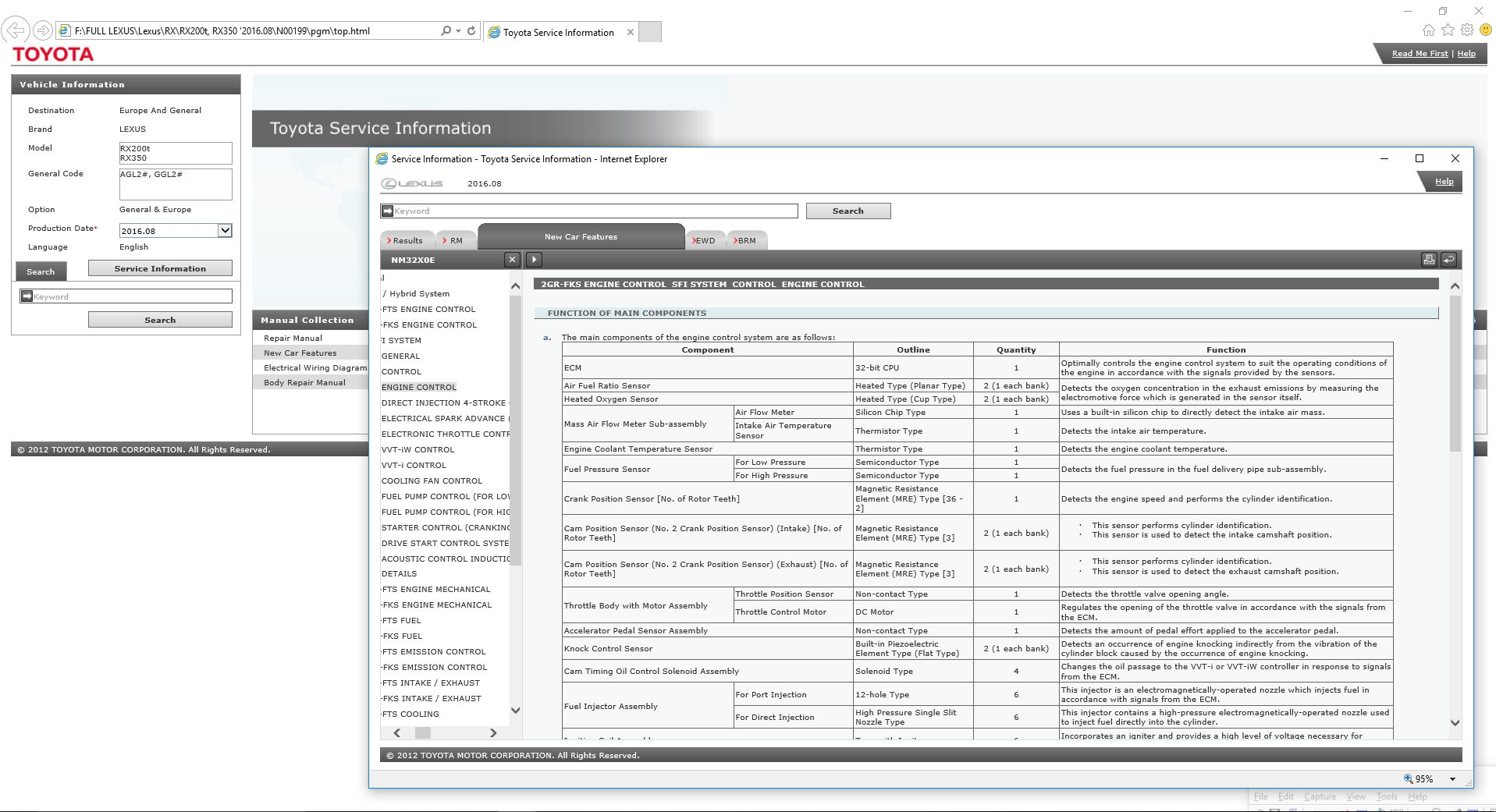Viewport: 1496px width, 812px height.
Task: Click the smiley feedback icon
Action: pyautogui.click(x=1486, y=30)
